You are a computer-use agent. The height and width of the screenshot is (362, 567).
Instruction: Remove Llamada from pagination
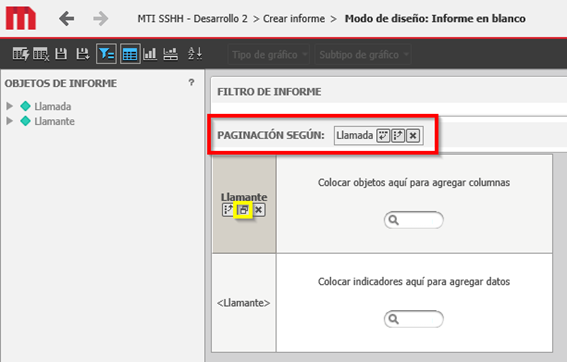pos(413,136)
